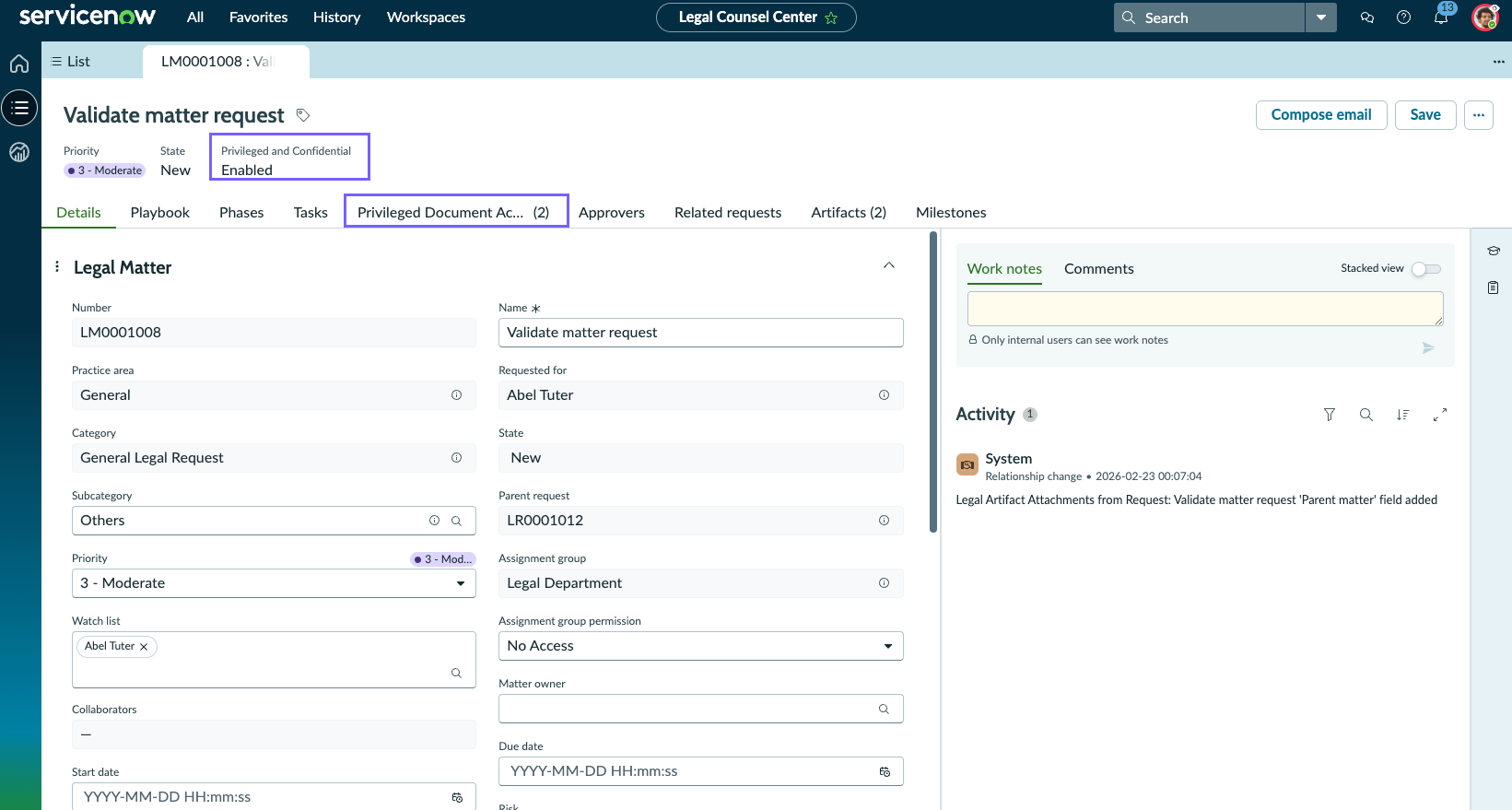
Task: Open the search scope dropdown arrow
Action: coord(1321,18)
